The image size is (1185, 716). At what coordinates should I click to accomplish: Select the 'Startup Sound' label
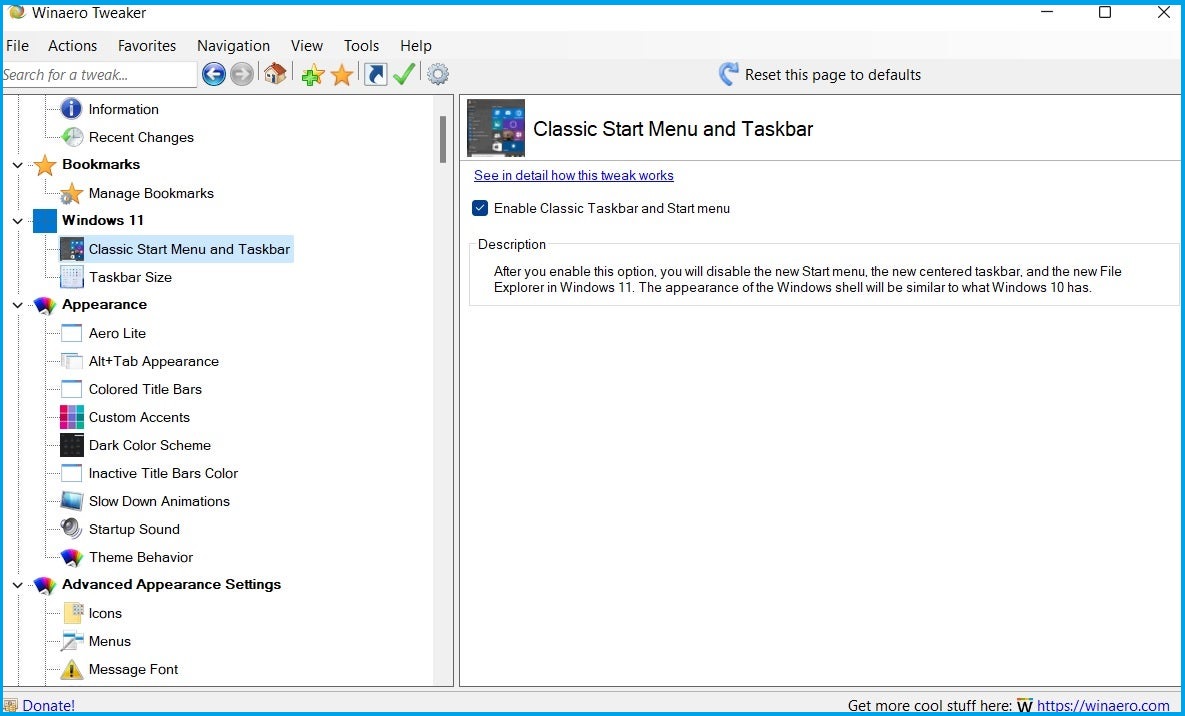pos(134,528)
